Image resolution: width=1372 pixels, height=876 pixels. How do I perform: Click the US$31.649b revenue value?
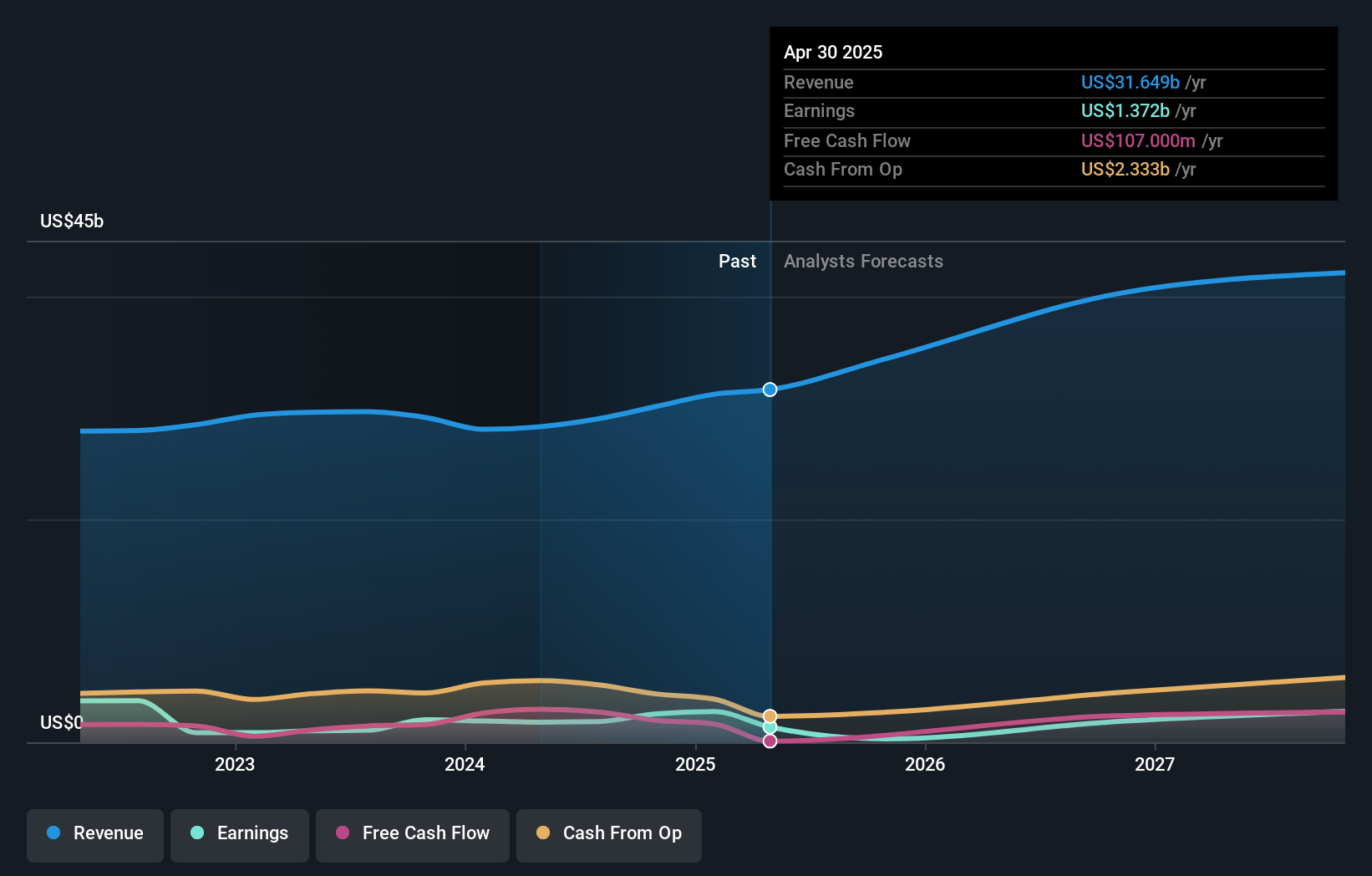click(x=1130, y=83)
